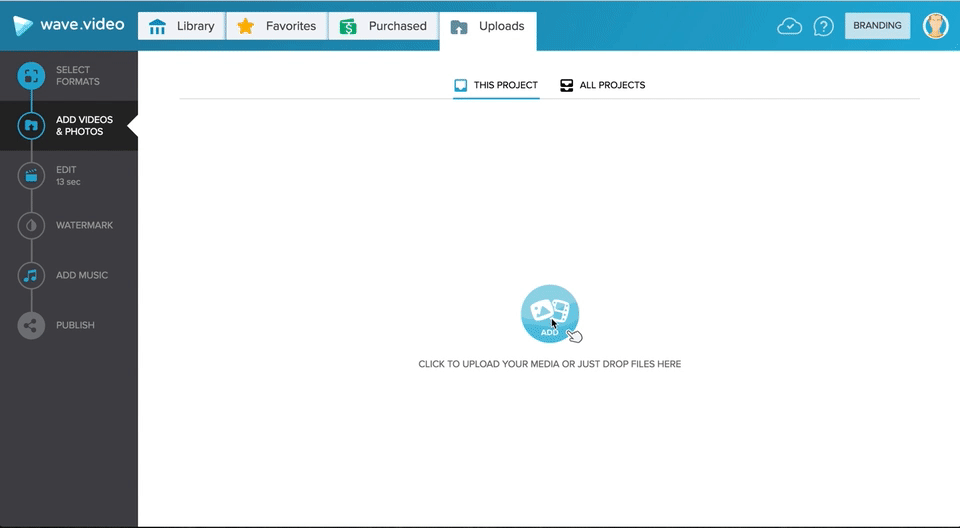Click the round ADD media upload button
The width and height of the screenshot is (960, 528).
pos(550,314)
